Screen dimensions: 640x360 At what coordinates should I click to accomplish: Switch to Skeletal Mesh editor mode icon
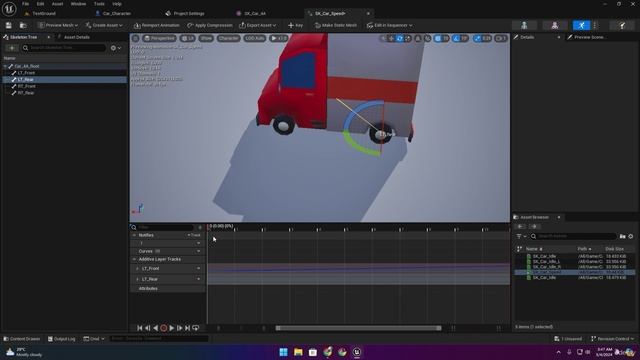point(555,25)
